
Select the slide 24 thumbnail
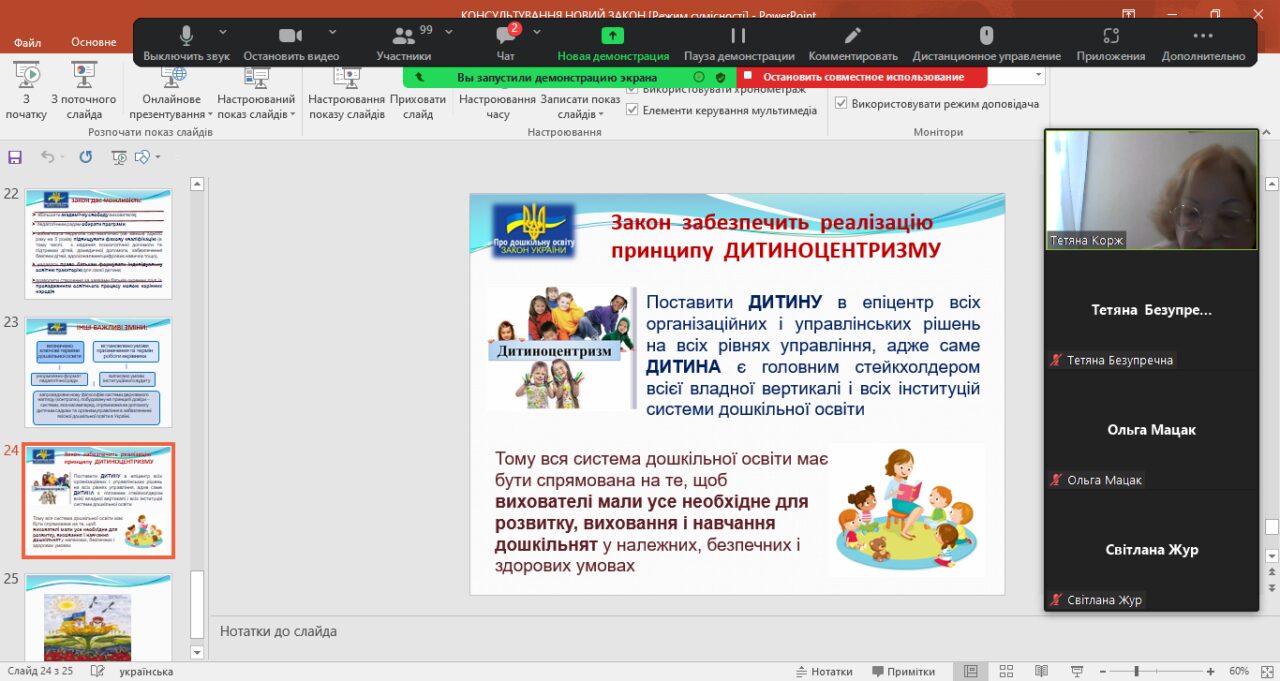coord(98,501)
